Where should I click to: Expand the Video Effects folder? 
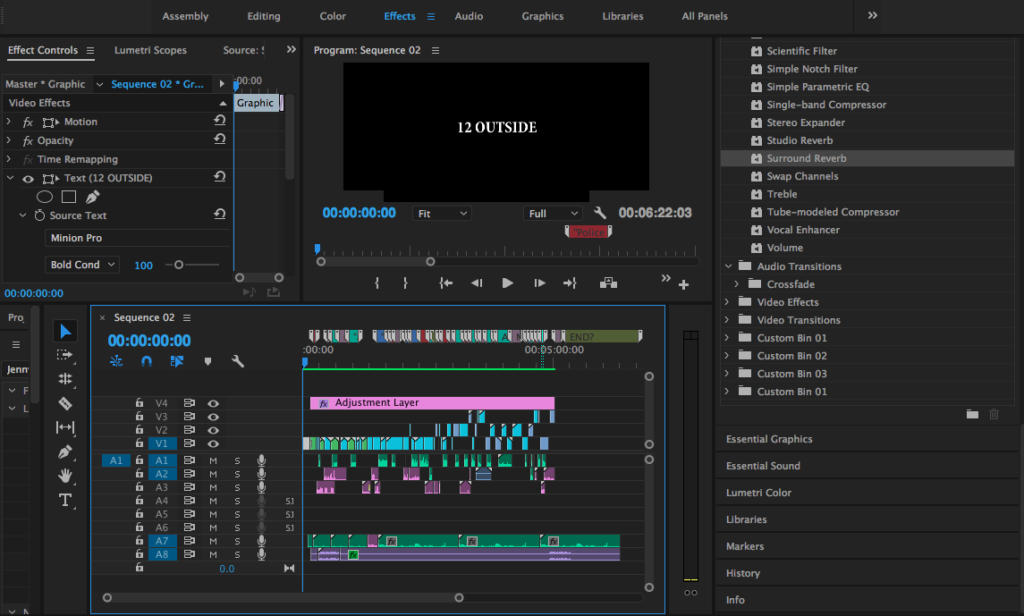pyautogui.click(x=727, y=302)
